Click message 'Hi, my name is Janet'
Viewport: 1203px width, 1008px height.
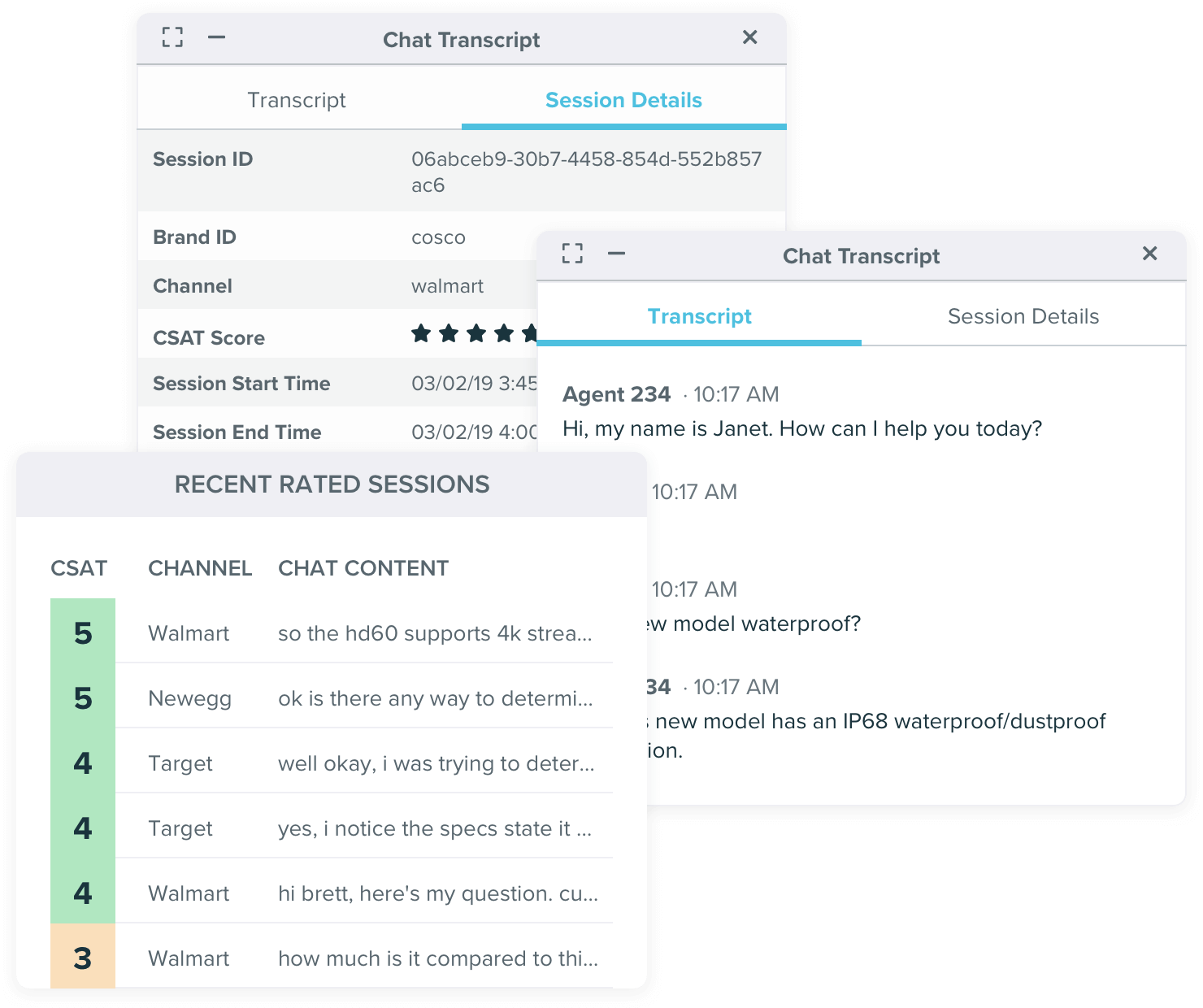point(802,428)
